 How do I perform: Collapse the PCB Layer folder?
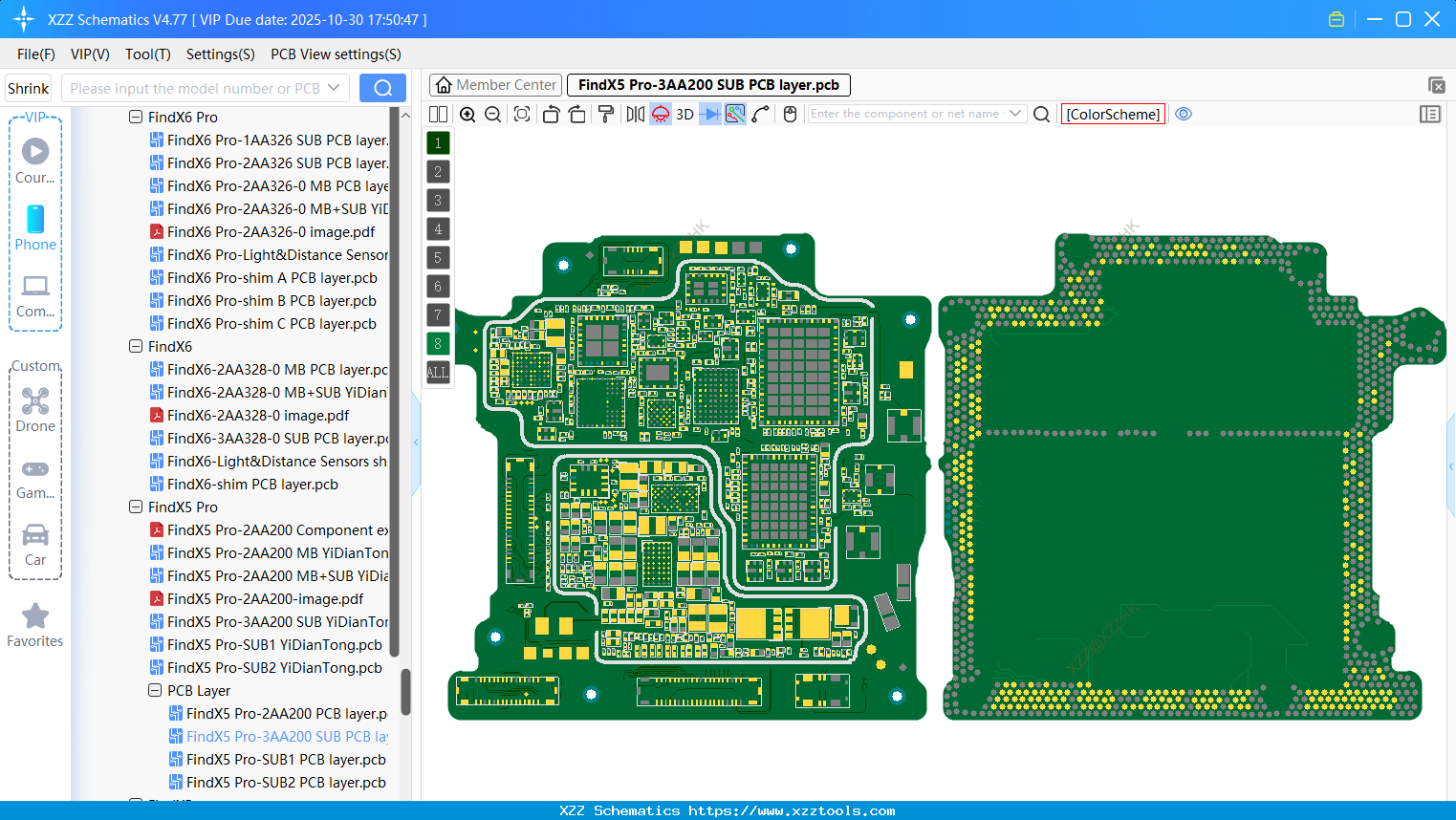[155, 690]
